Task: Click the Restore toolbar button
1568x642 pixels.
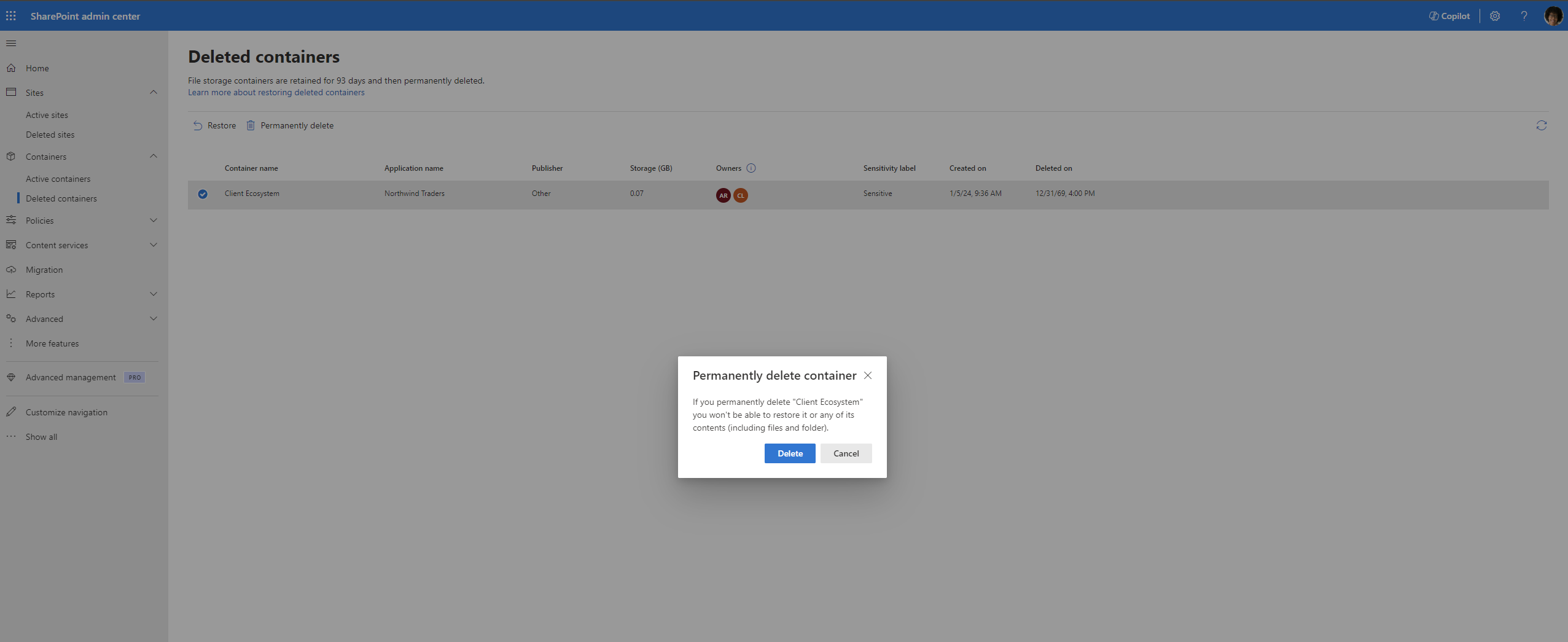Action: (x=214, y=125)
